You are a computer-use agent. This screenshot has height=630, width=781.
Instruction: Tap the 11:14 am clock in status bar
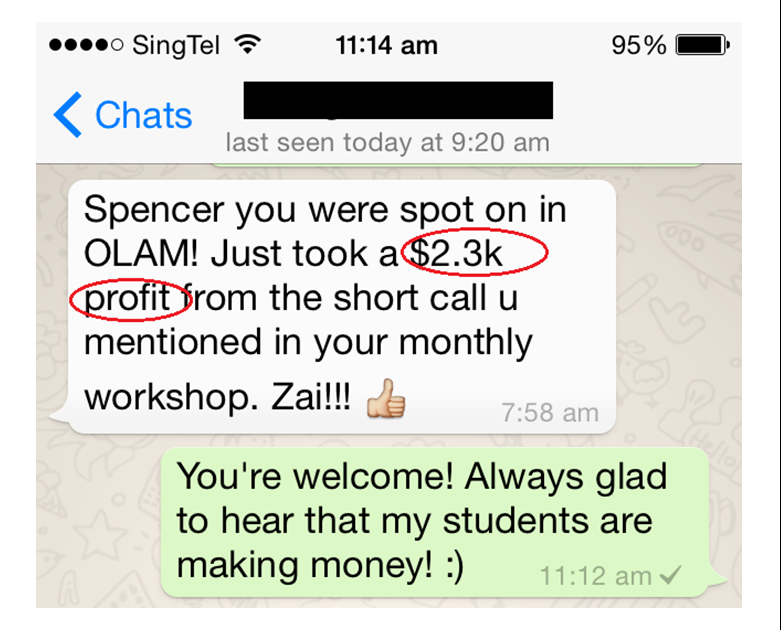[387, 45]
